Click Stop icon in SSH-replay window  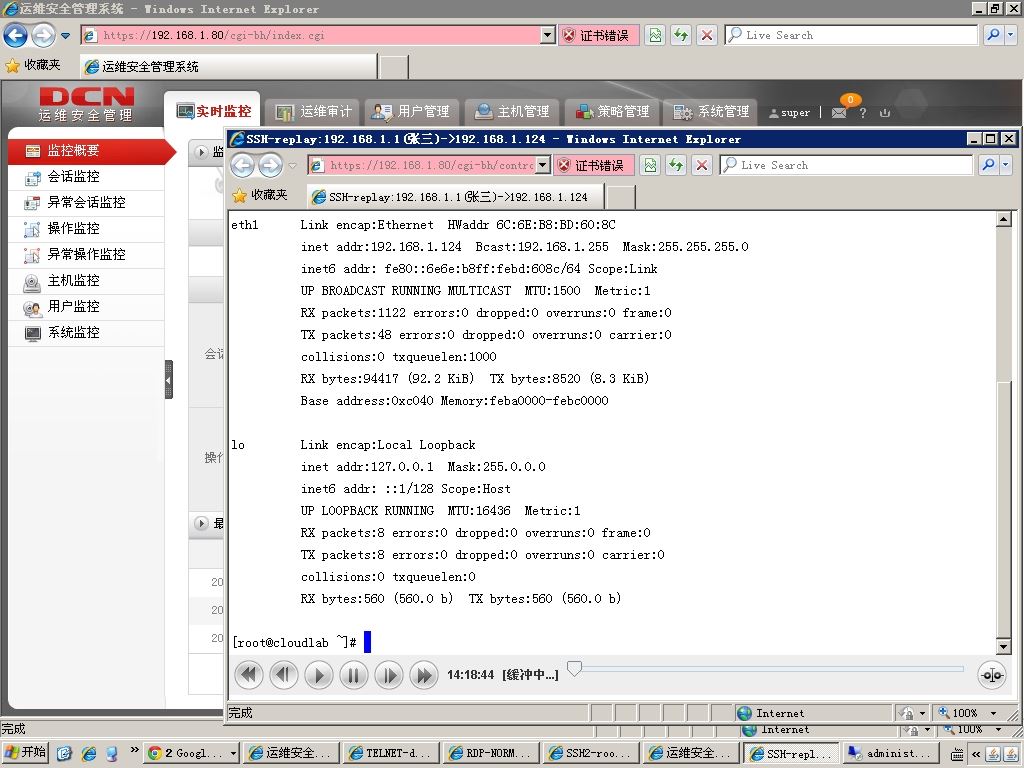(x=701, y=165)
